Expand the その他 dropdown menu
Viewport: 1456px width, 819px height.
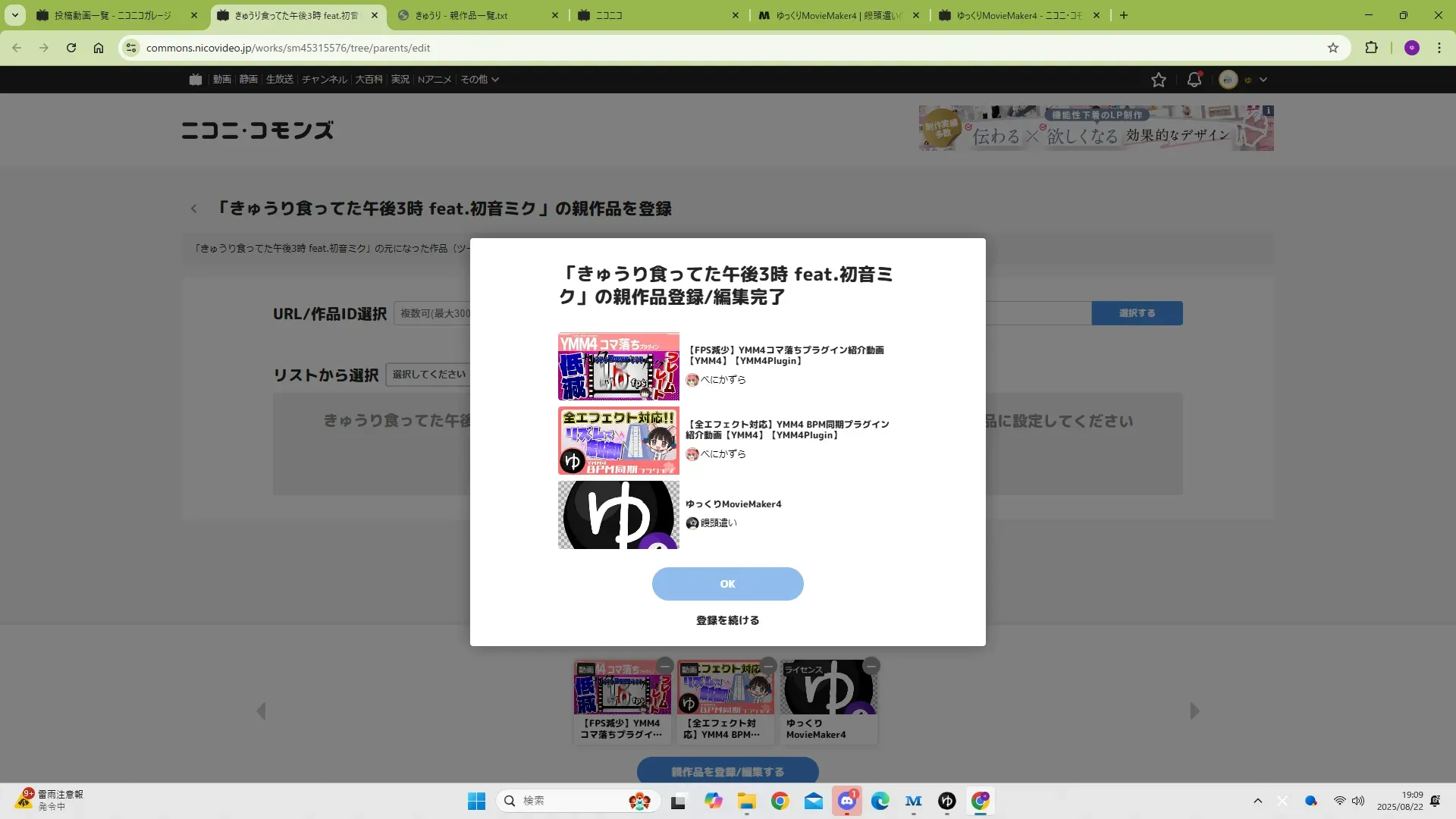point(479,80)
